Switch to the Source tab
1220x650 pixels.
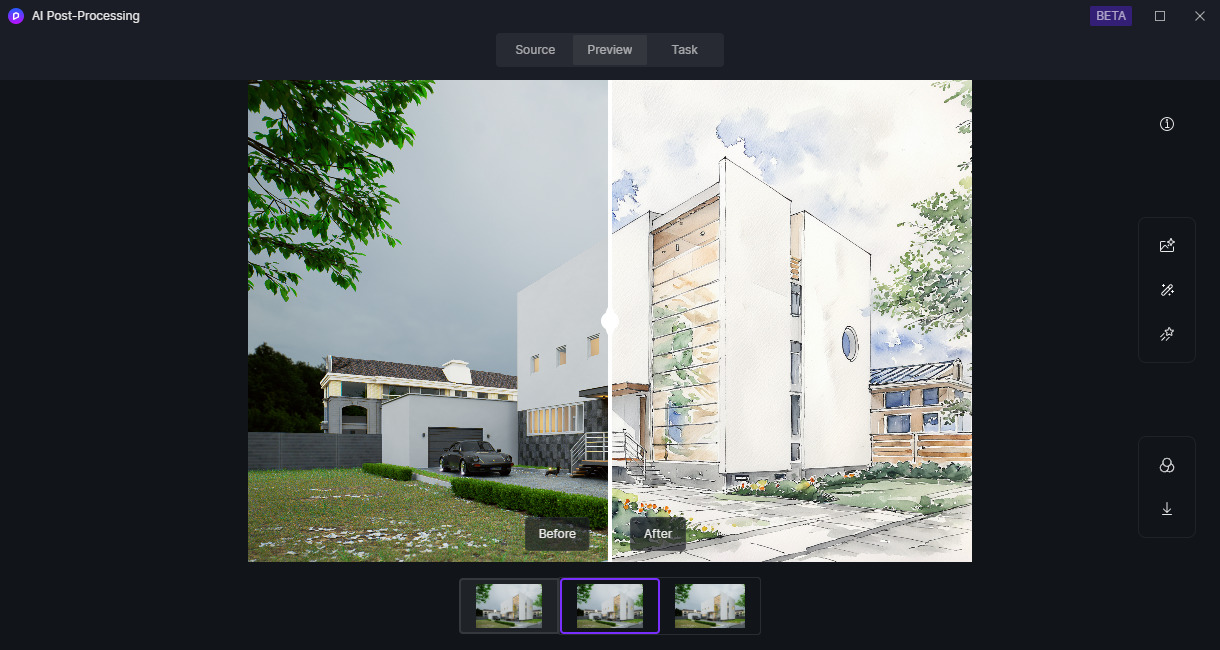[535, 50]
